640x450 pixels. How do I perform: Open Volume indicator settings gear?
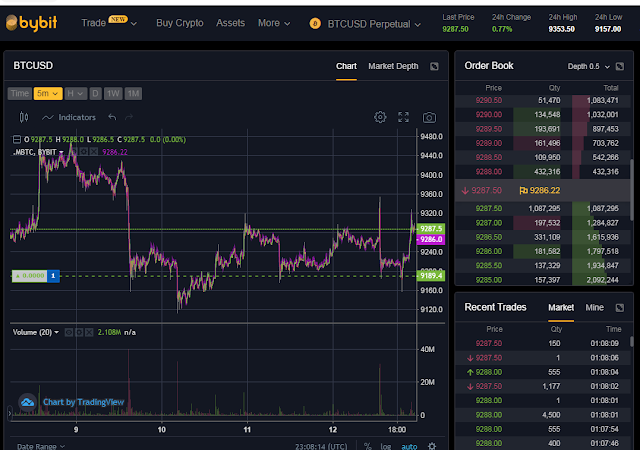79,332
